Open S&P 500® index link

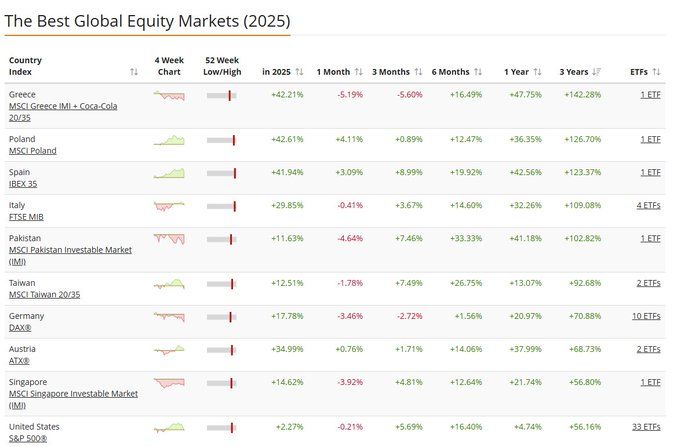coord(28,438)
